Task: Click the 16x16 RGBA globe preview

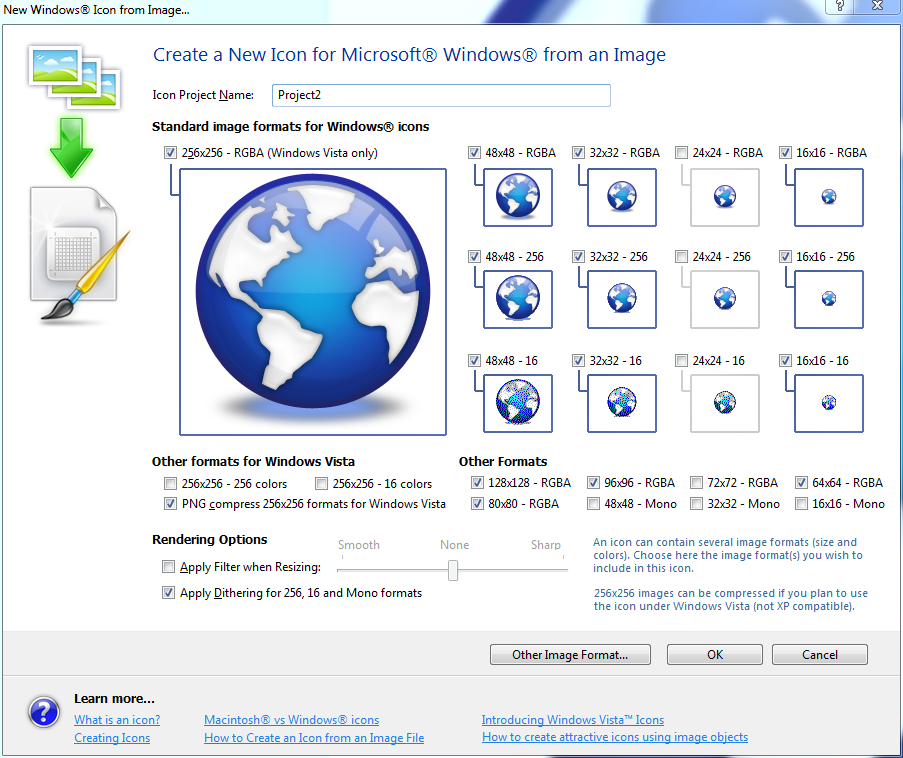Action: point(829,197)
